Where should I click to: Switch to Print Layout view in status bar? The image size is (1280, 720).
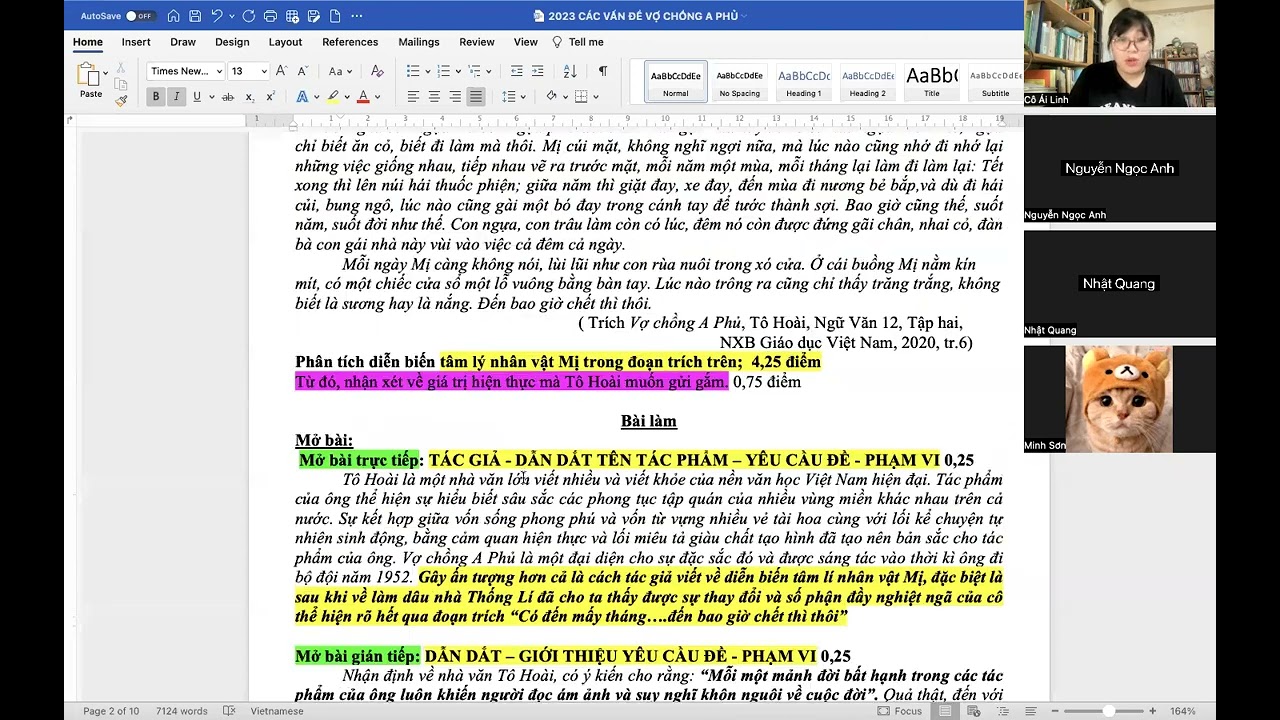[x=945, y=711]
